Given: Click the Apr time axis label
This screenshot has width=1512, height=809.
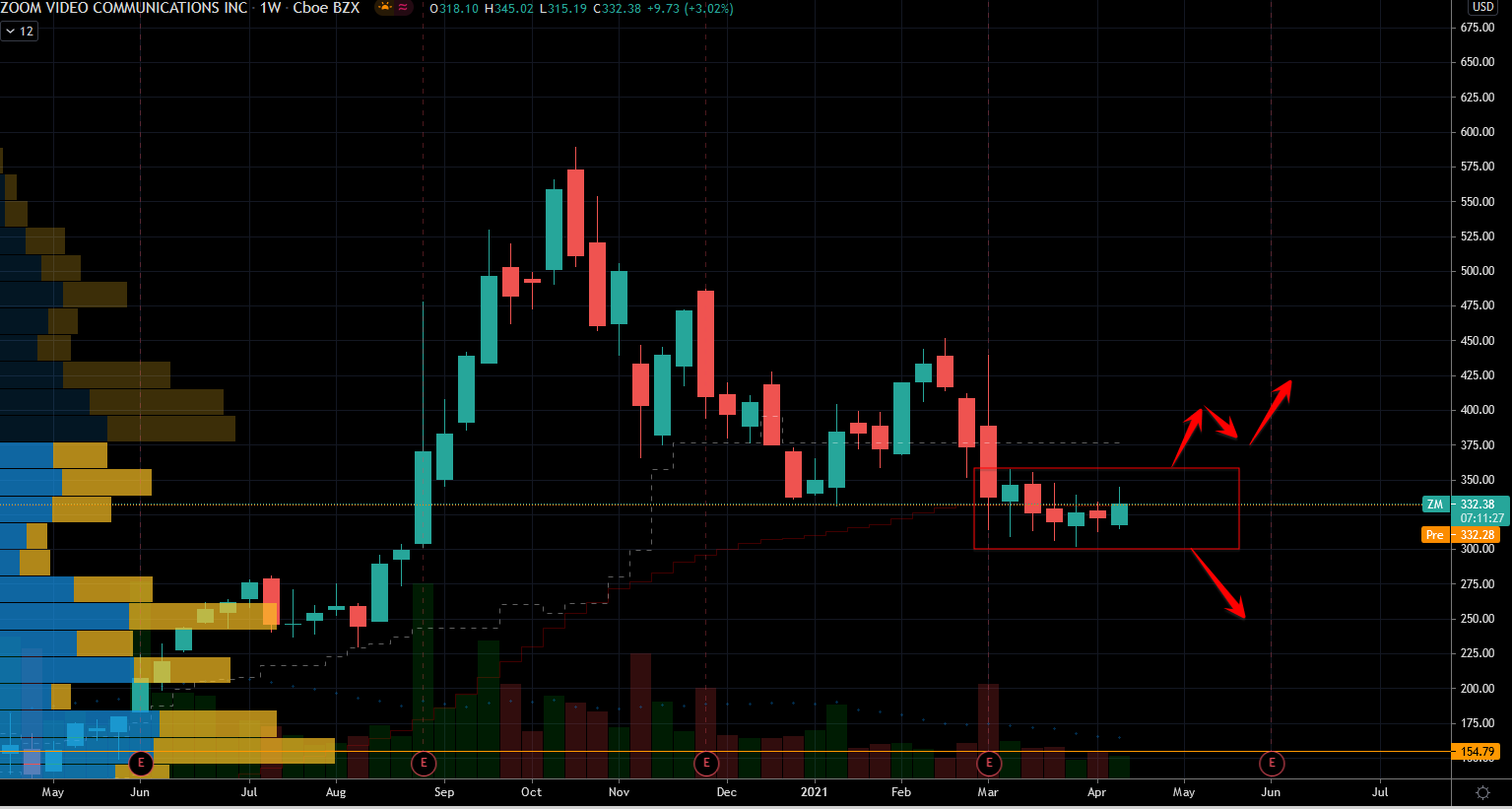Looking at the screenshot, I should coord(1096,792).
